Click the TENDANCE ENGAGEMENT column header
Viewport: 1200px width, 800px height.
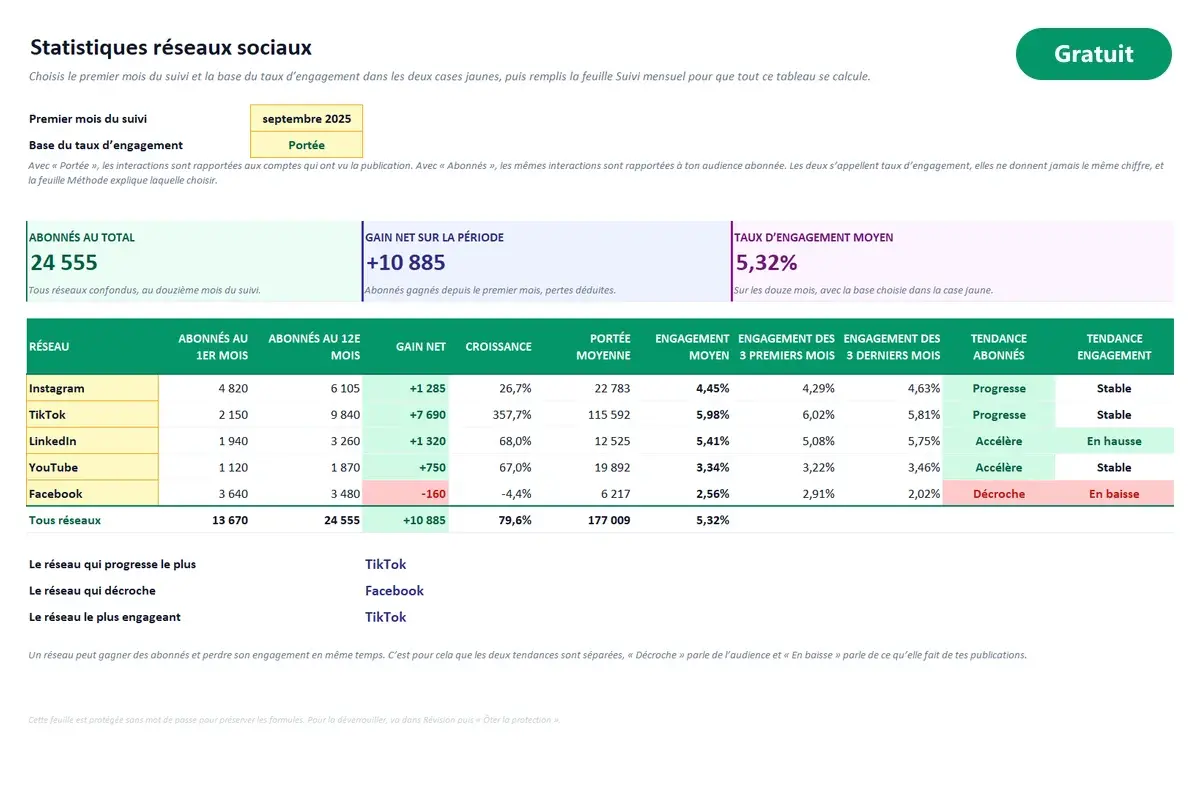pos(1115,347)
